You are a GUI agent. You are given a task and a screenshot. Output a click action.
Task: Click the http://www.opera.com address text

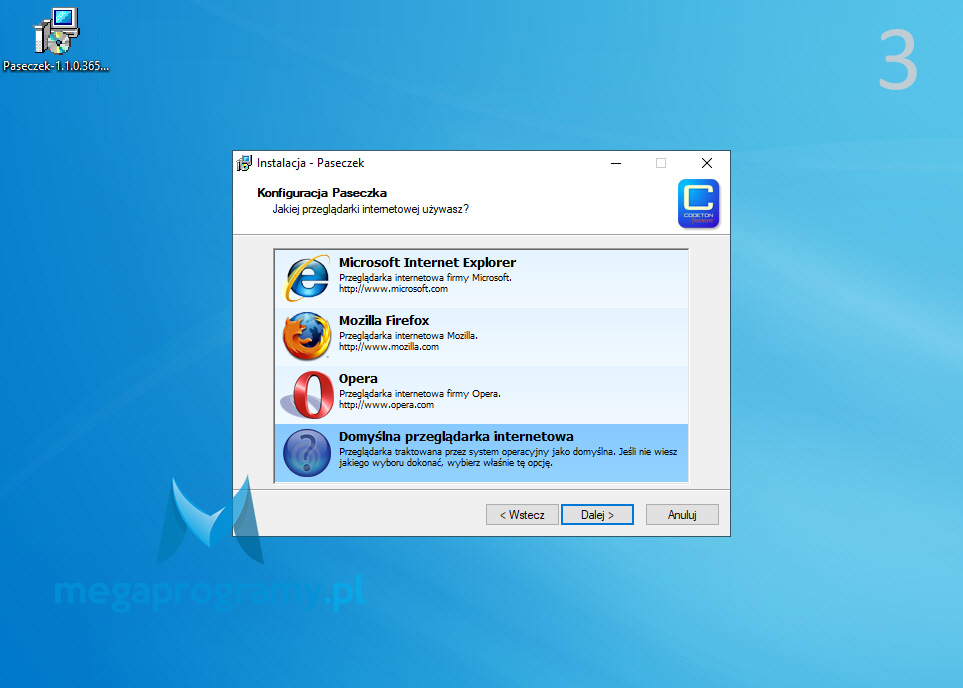click(x=386, y=405)
